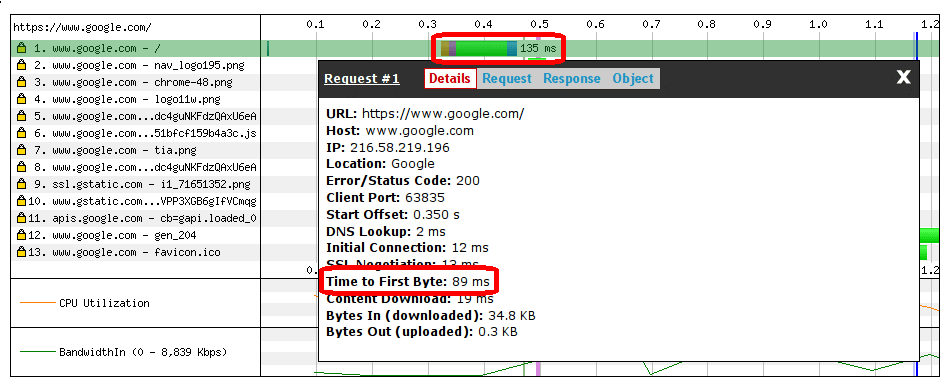951x391 pixels.
Task: Click lock icon of request 5
Action: coord(22,116)
